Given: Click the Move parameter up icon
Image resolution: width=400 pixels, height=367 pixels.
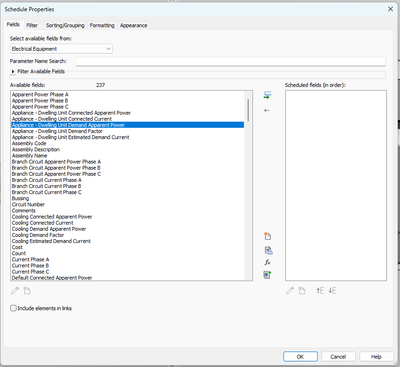Looking at the screenshot, I should (x=320, y=291).
